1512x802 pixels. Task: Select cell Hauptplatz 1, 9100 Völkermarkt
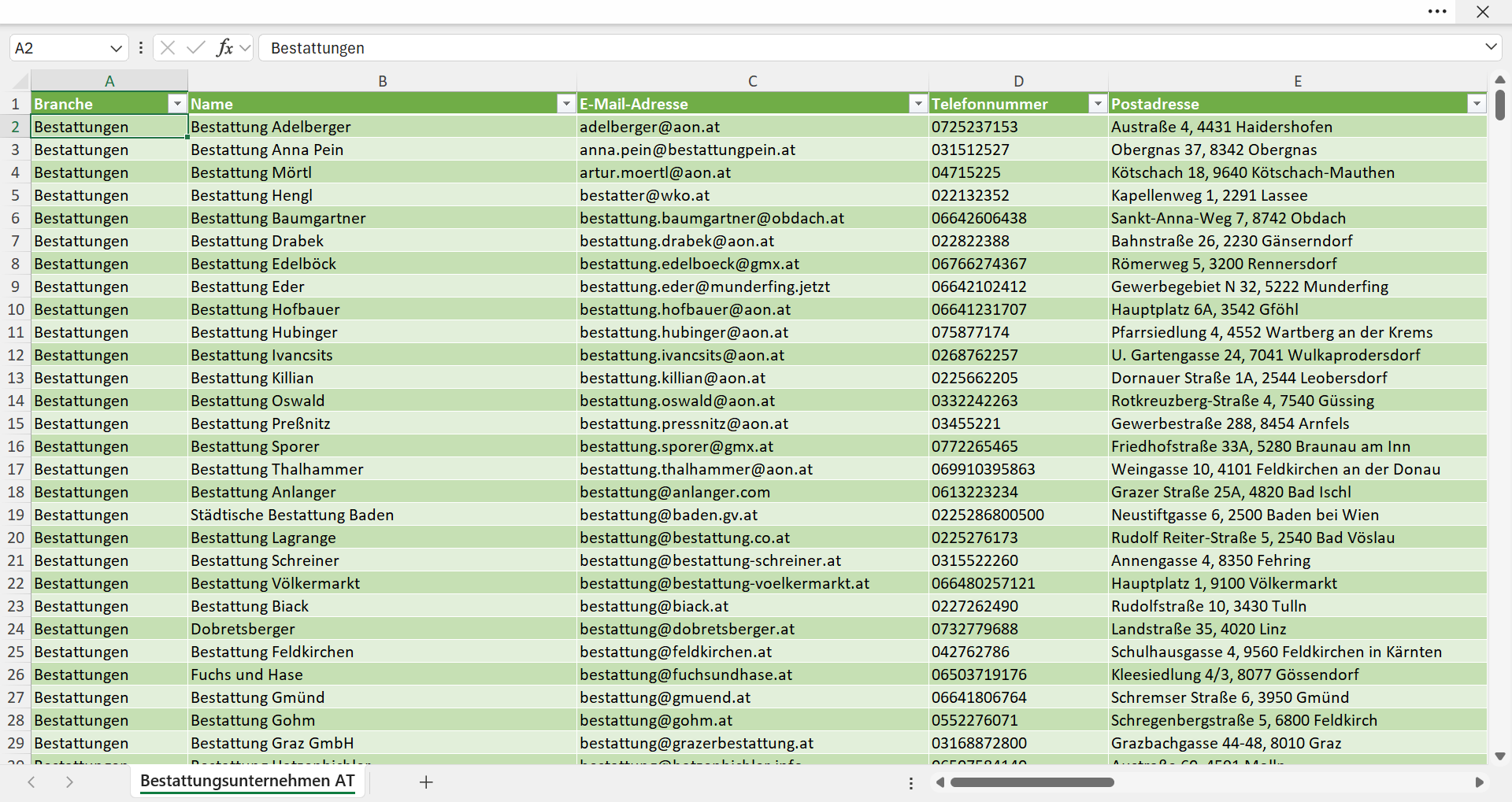pyautogui.click(x=1298, y=583)
